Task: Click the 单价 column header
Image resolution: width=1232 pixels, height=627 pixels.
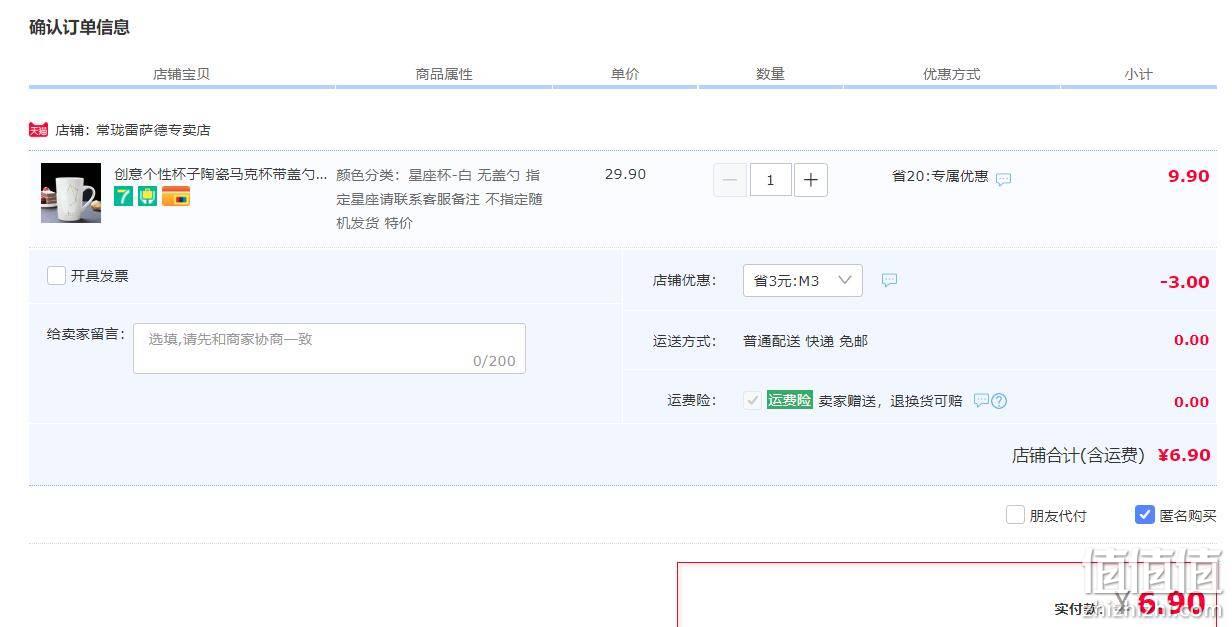Action: [x=625, y=74]
